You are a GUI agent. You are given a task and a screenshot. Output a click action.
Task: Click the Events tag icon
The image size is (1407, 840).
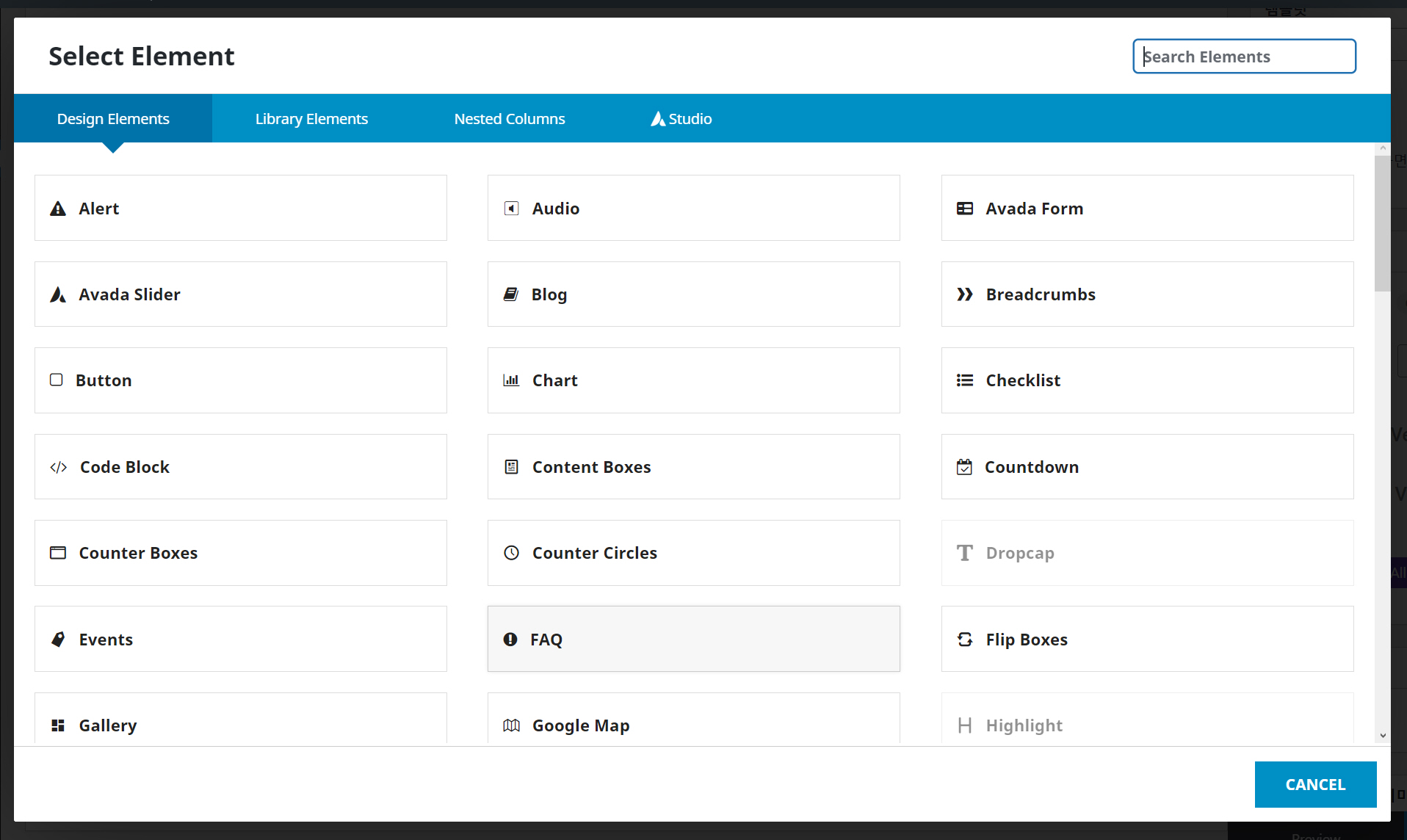point(58,640)
